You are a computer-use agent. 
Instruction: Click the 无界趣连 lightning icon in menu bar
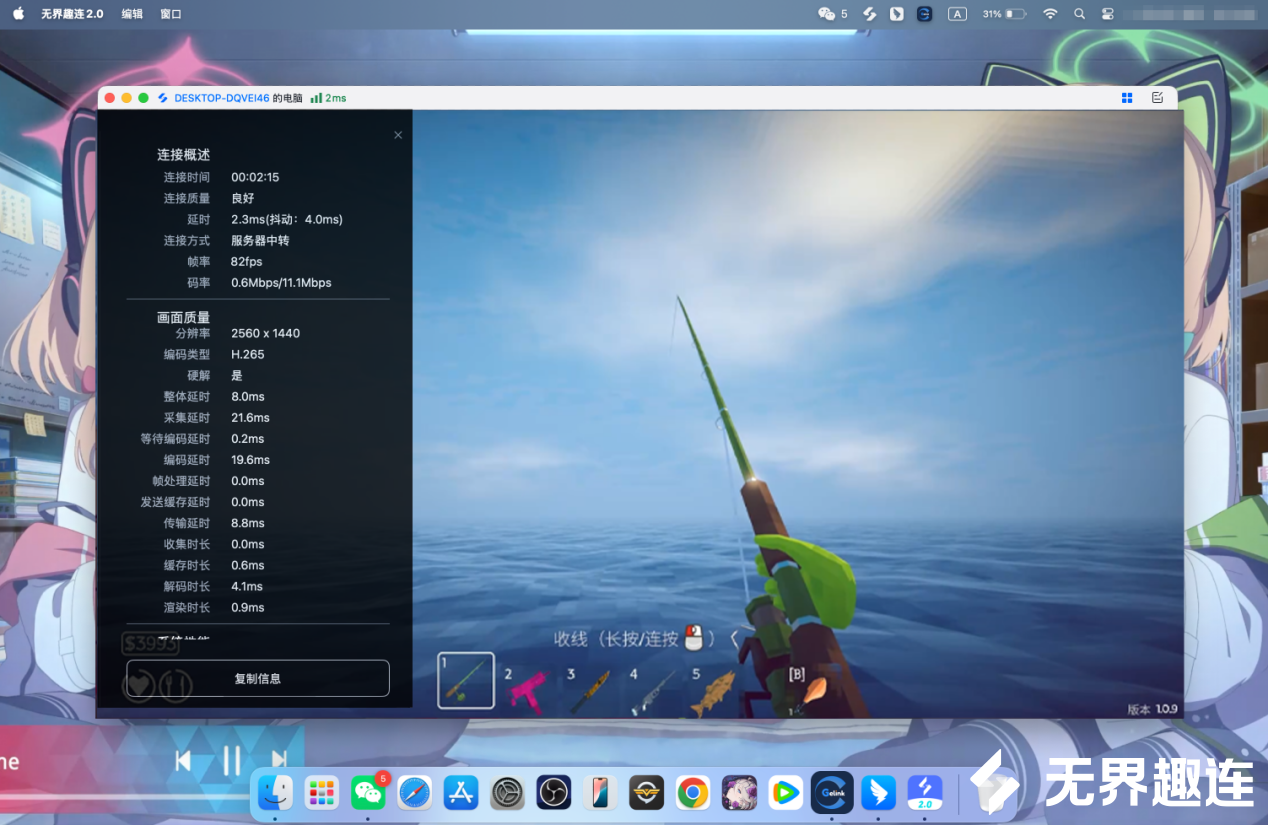(870, 14)
